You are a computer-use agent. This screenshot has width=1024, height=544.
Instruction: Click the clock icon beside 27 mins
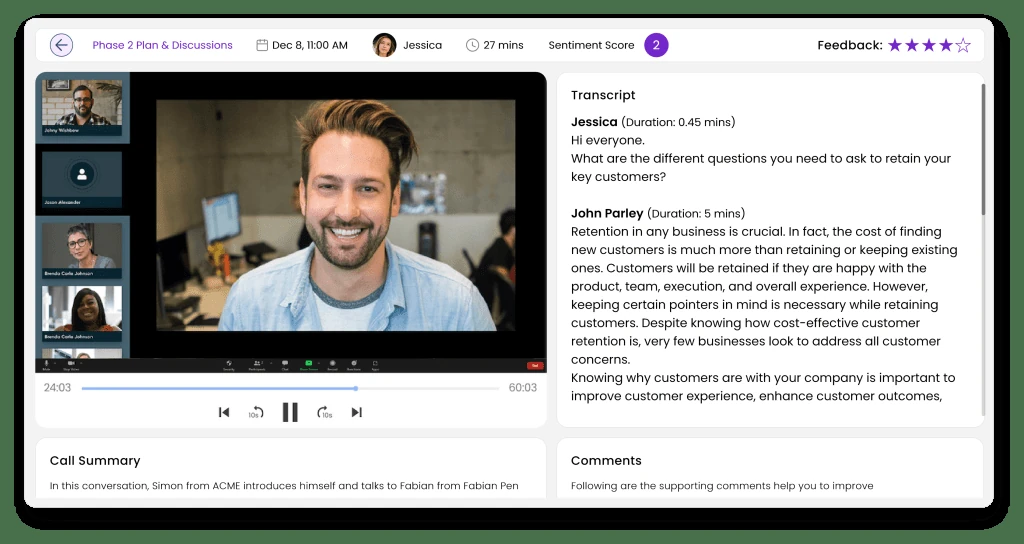[472, 45]
